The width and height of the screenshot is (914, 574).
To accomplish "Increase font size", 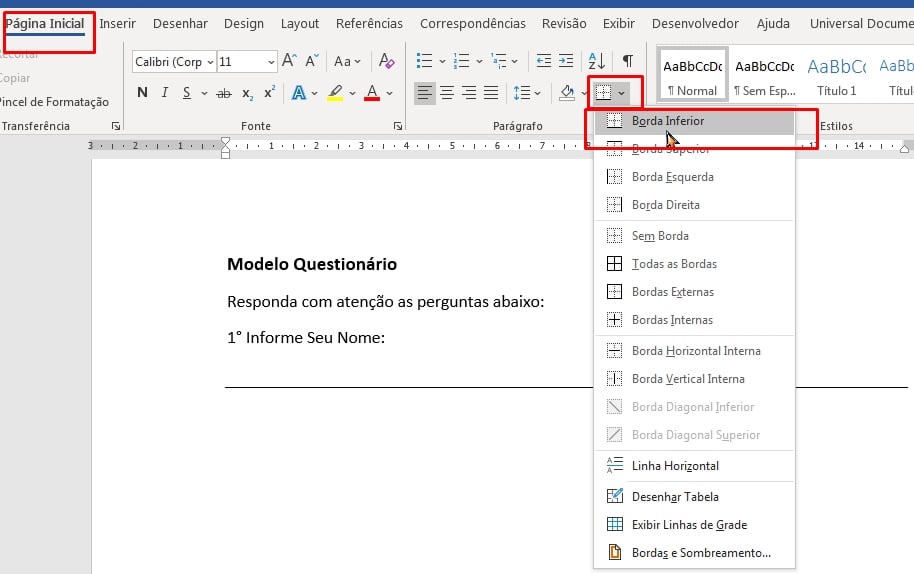I will 290,61.
